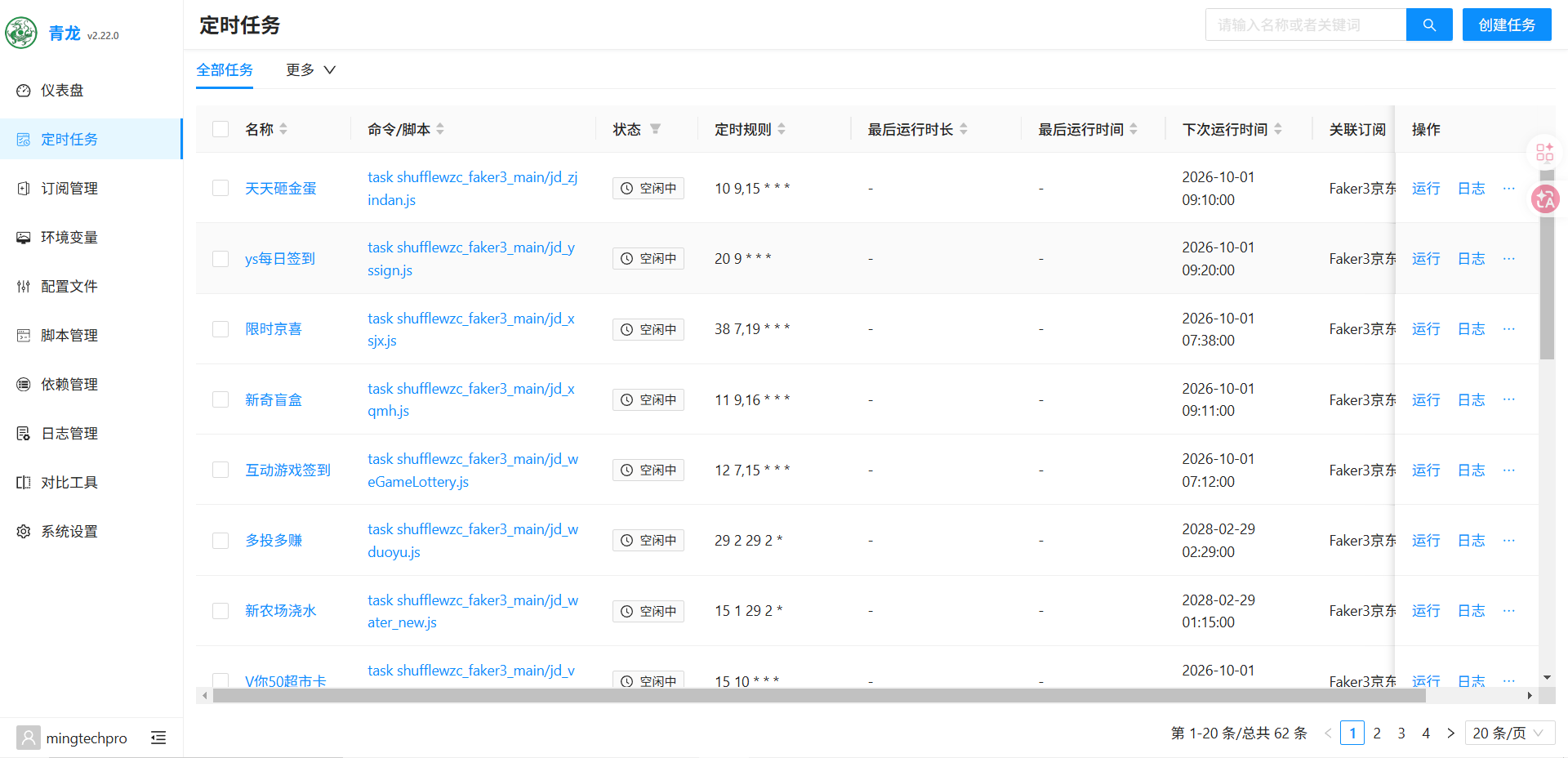Click the 环境变量 sidebar icon
Screen dimensions: 1568x758
tap(24, 238)
